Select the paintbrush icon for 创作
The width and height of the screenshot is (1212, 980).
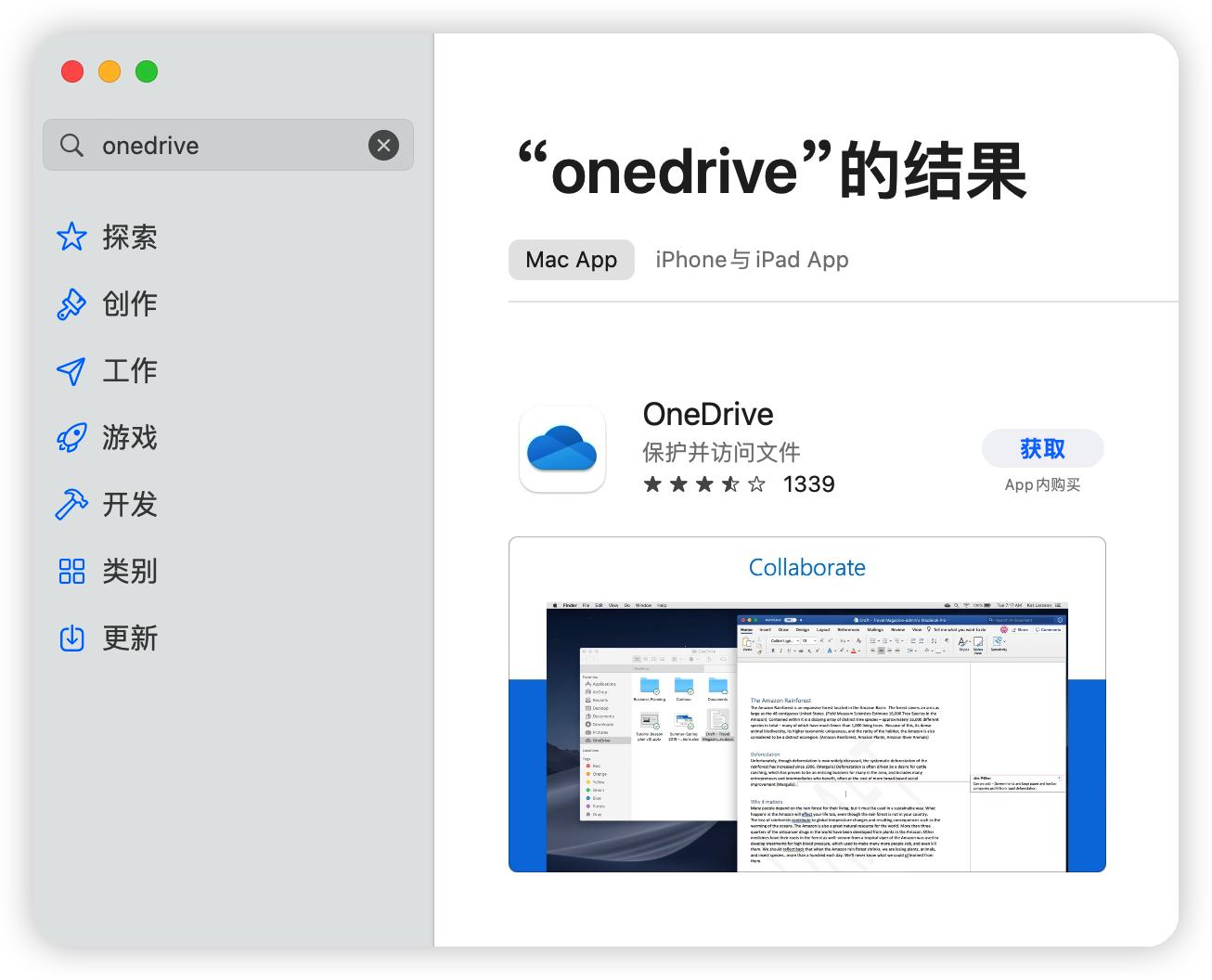71,303
